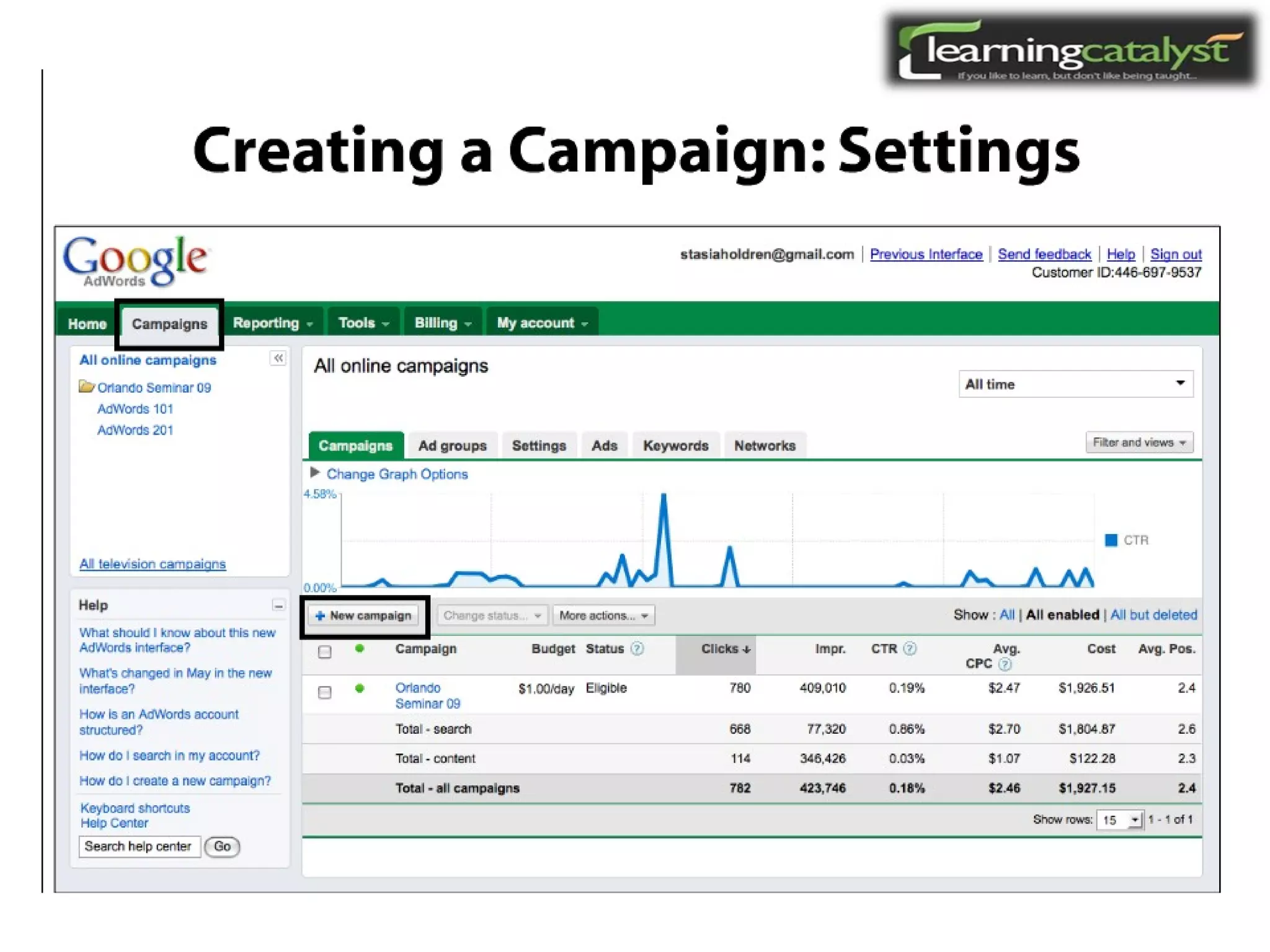Click the CTR column help question-mark icon
1270x952 pixels.
tap(910, 649)
